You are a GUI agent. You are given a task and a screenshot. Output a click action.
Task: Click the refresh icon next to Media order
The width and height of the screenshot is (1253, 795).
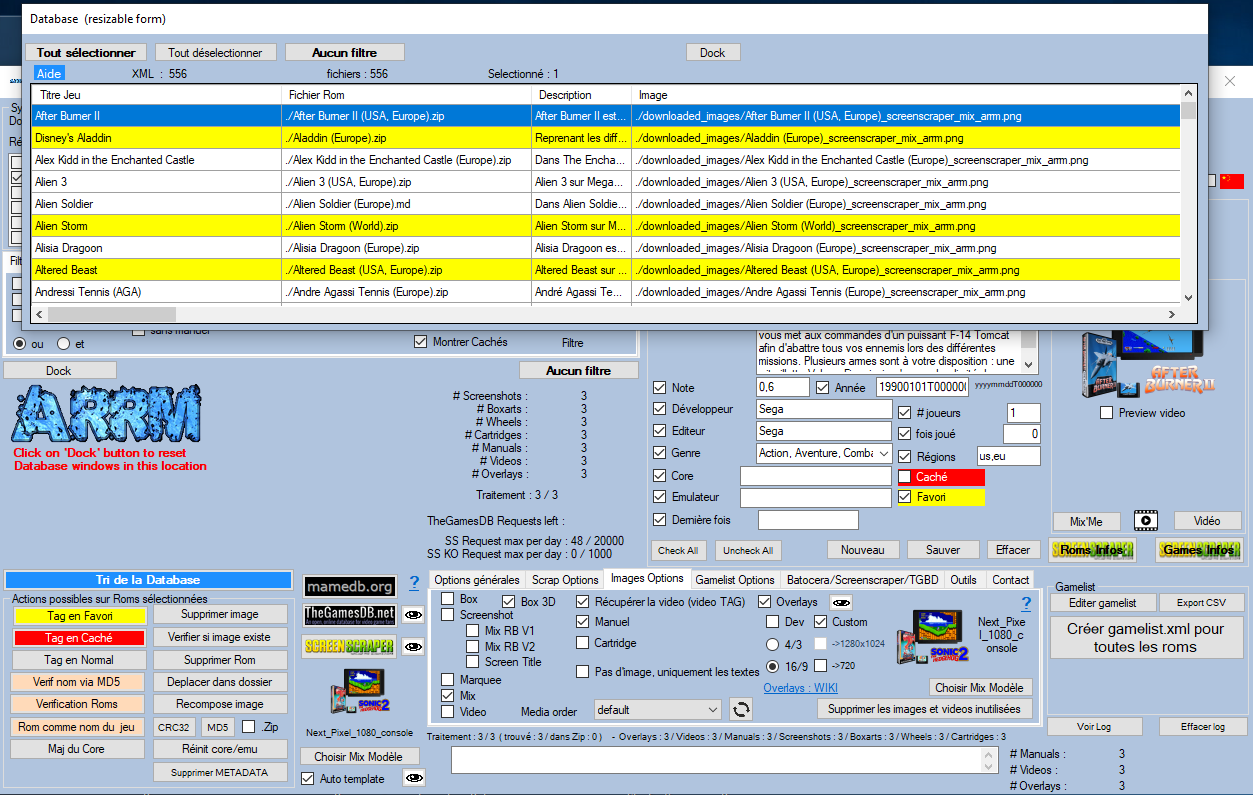point(741,710)
